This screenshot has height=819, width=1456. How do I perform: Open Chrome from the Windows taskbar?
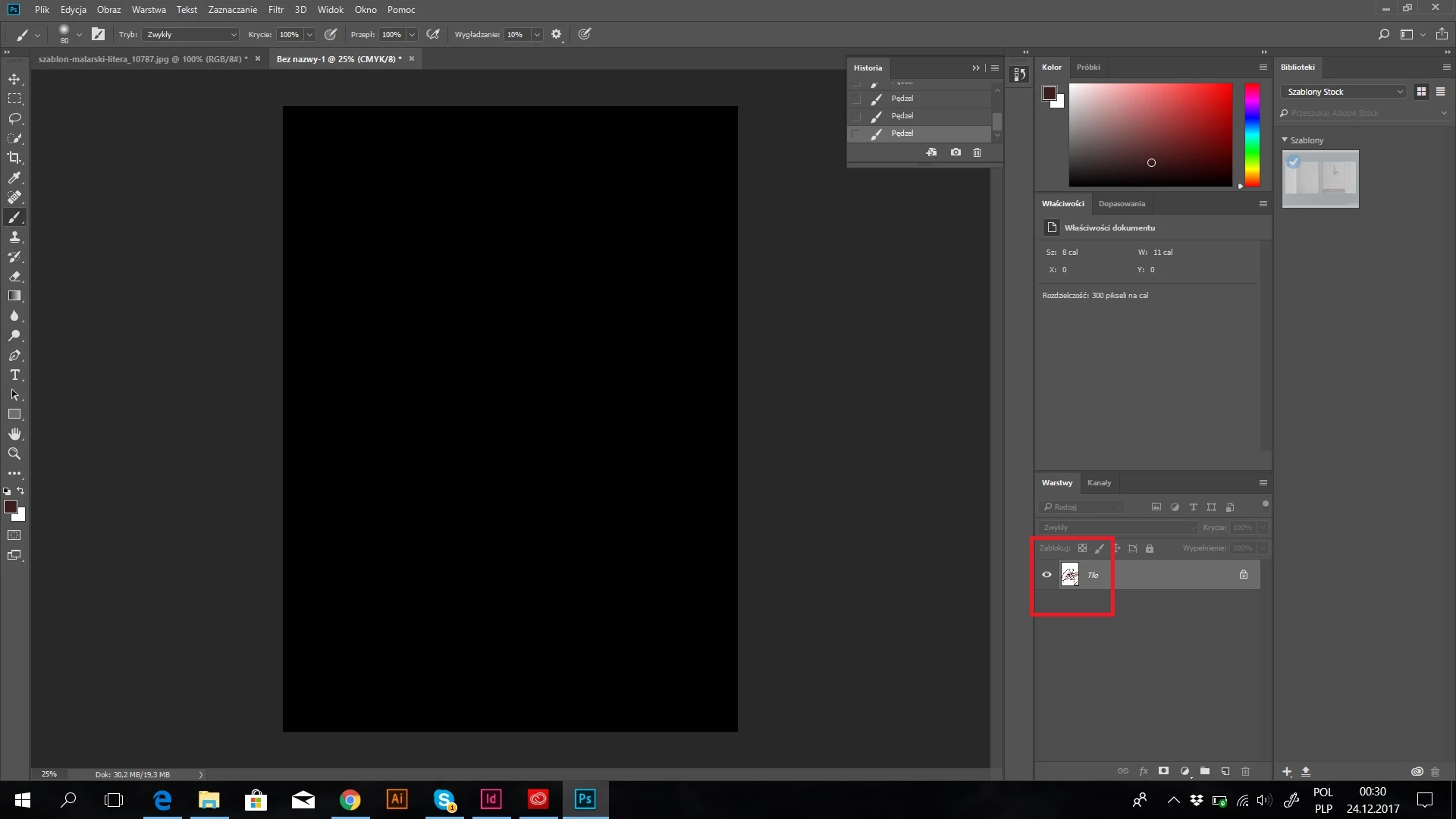(x=350, y=799)
